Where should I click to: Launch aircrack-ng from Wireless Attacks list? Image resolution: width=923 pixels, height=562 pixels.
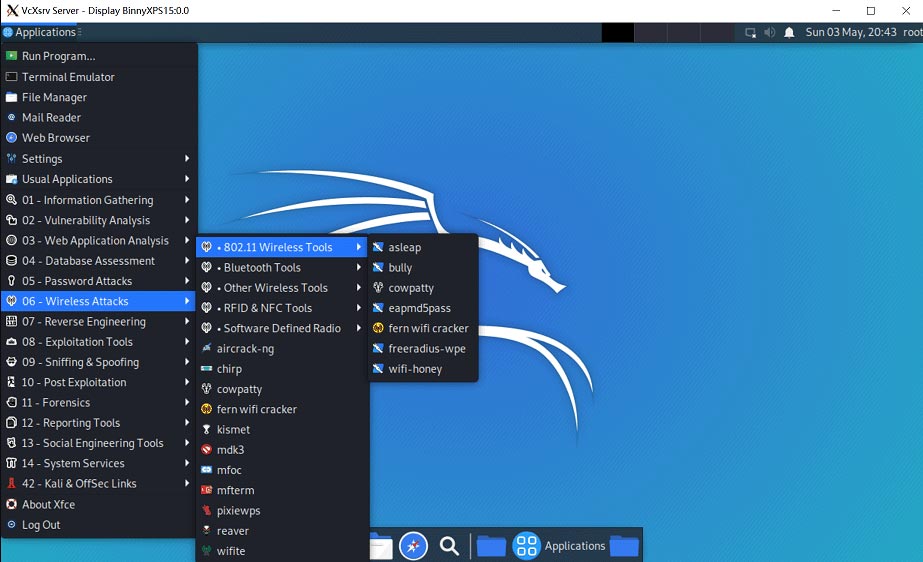[x=282, y=348]
